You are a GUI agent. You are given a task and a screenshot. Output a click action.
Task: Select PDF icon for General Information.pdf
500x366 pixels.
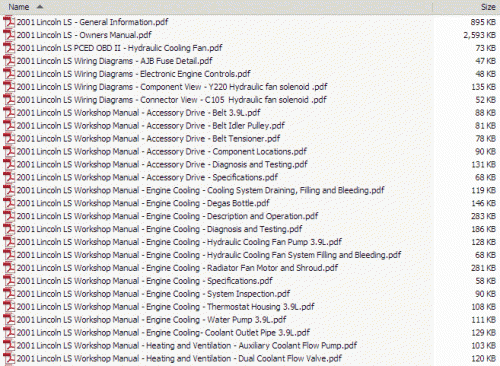tap(9, 22)
